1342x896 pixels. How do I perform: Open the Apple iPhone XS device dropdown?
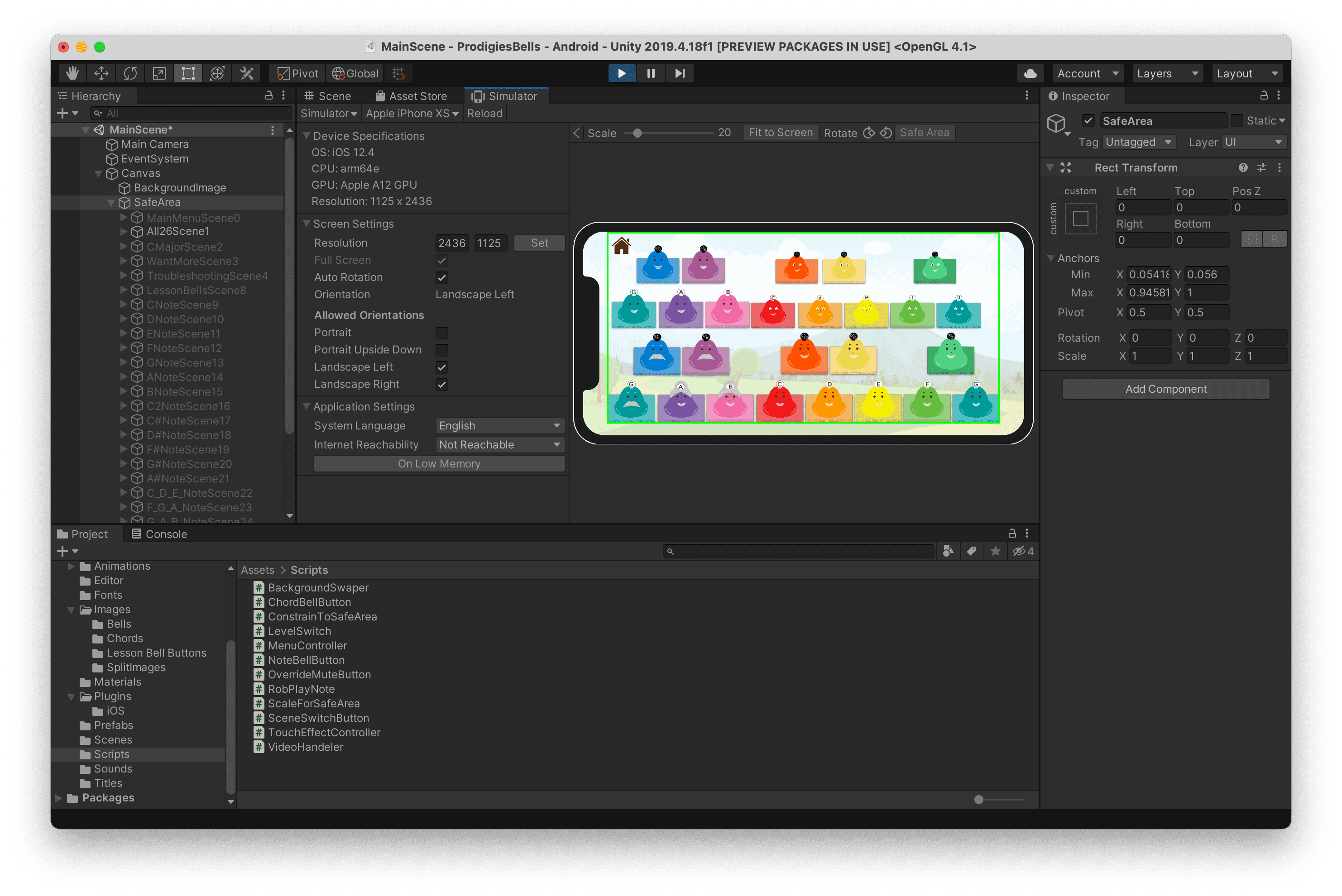(x=412, y=114)
